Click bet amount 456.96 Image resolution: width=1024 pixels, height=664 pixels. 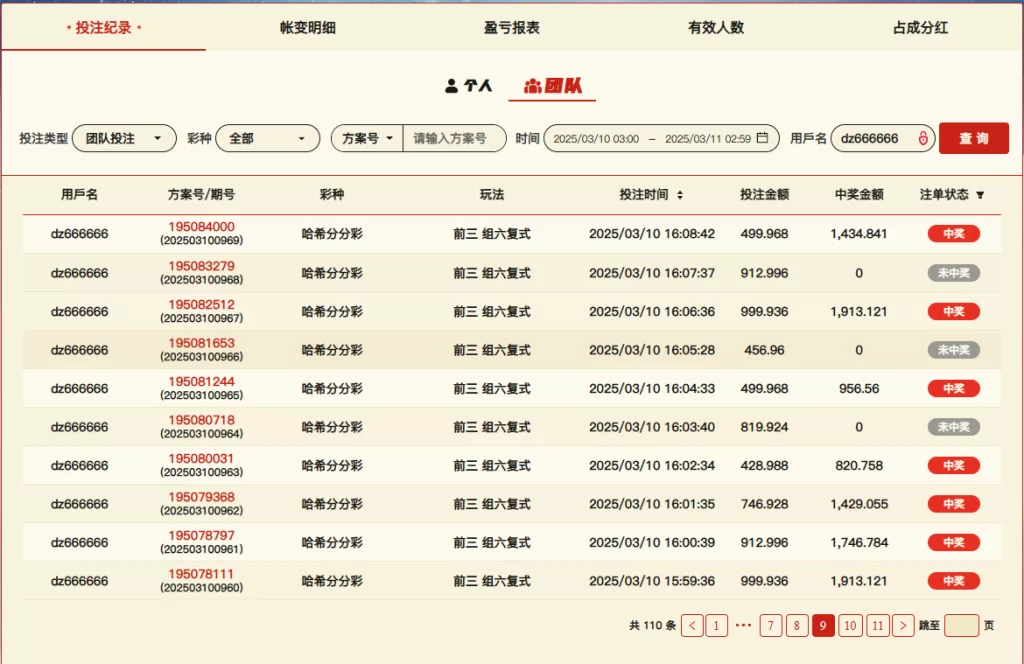pos(764,350)
